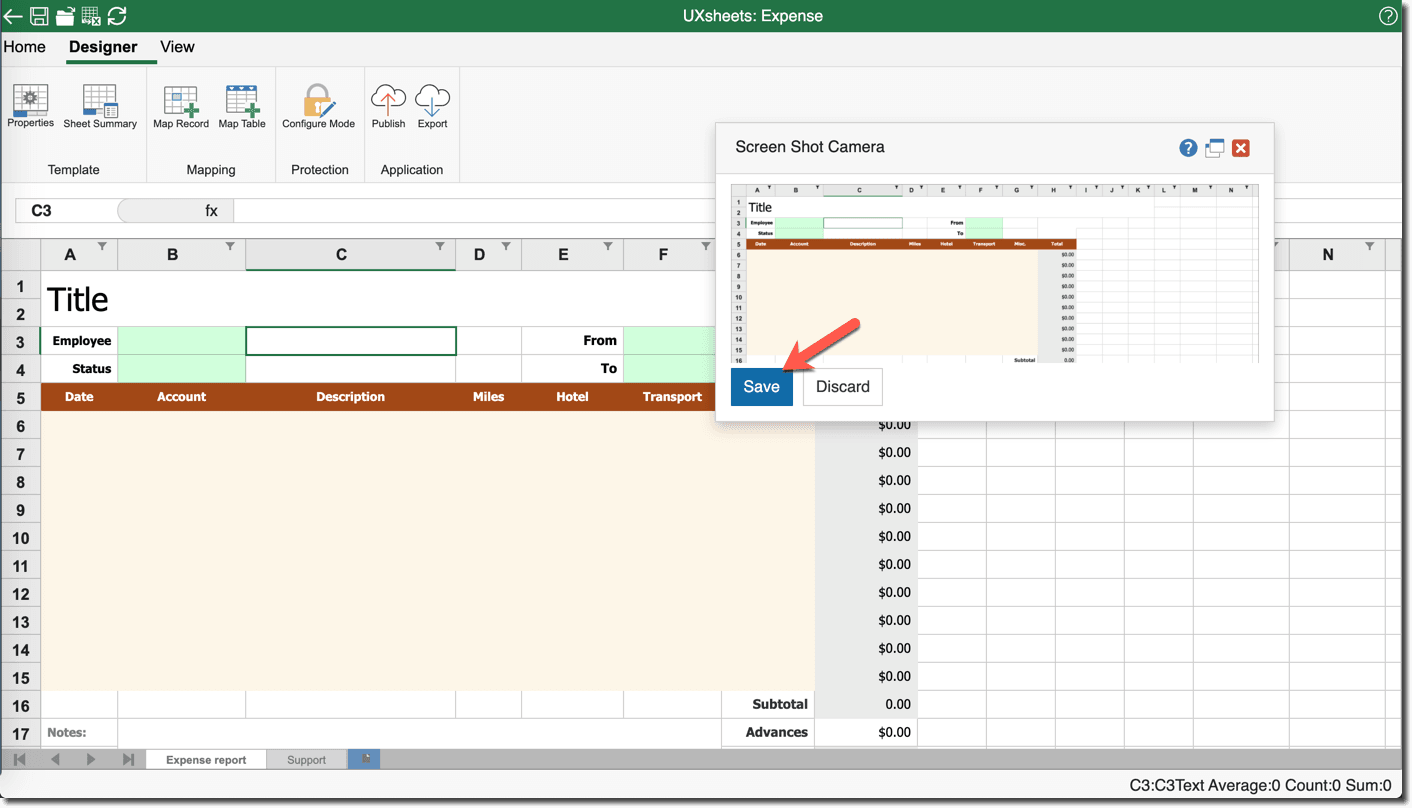The width and height of the screenshot is (1412, 808).
Task: Click the Hotel header cell
Action: coord(572,397)
